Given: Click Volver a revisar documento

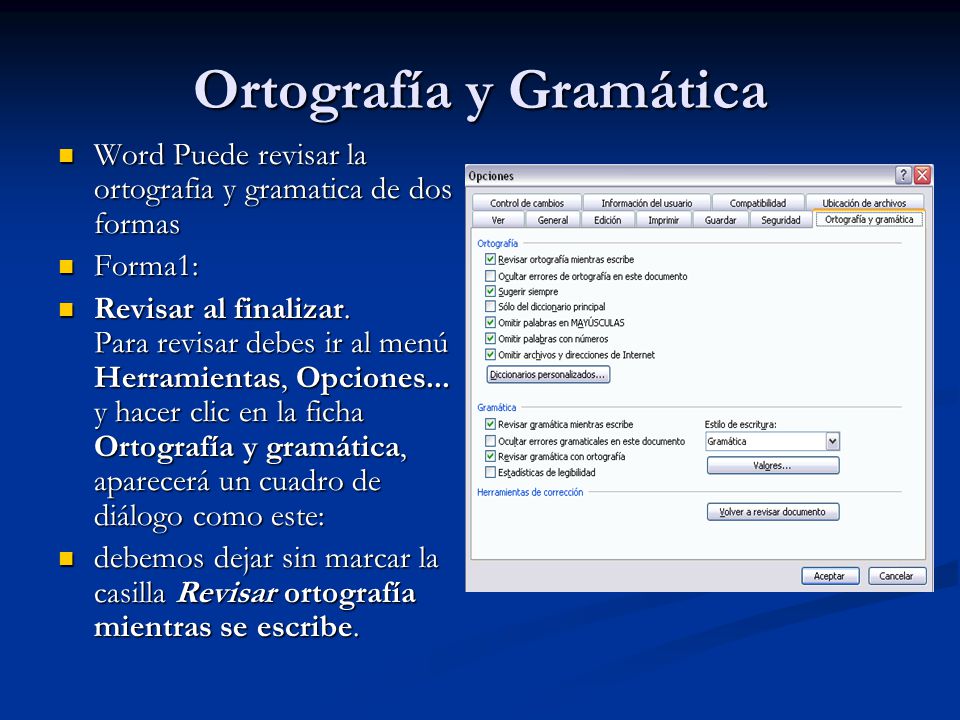Looking at the screenshot, I should coord(773,512).
